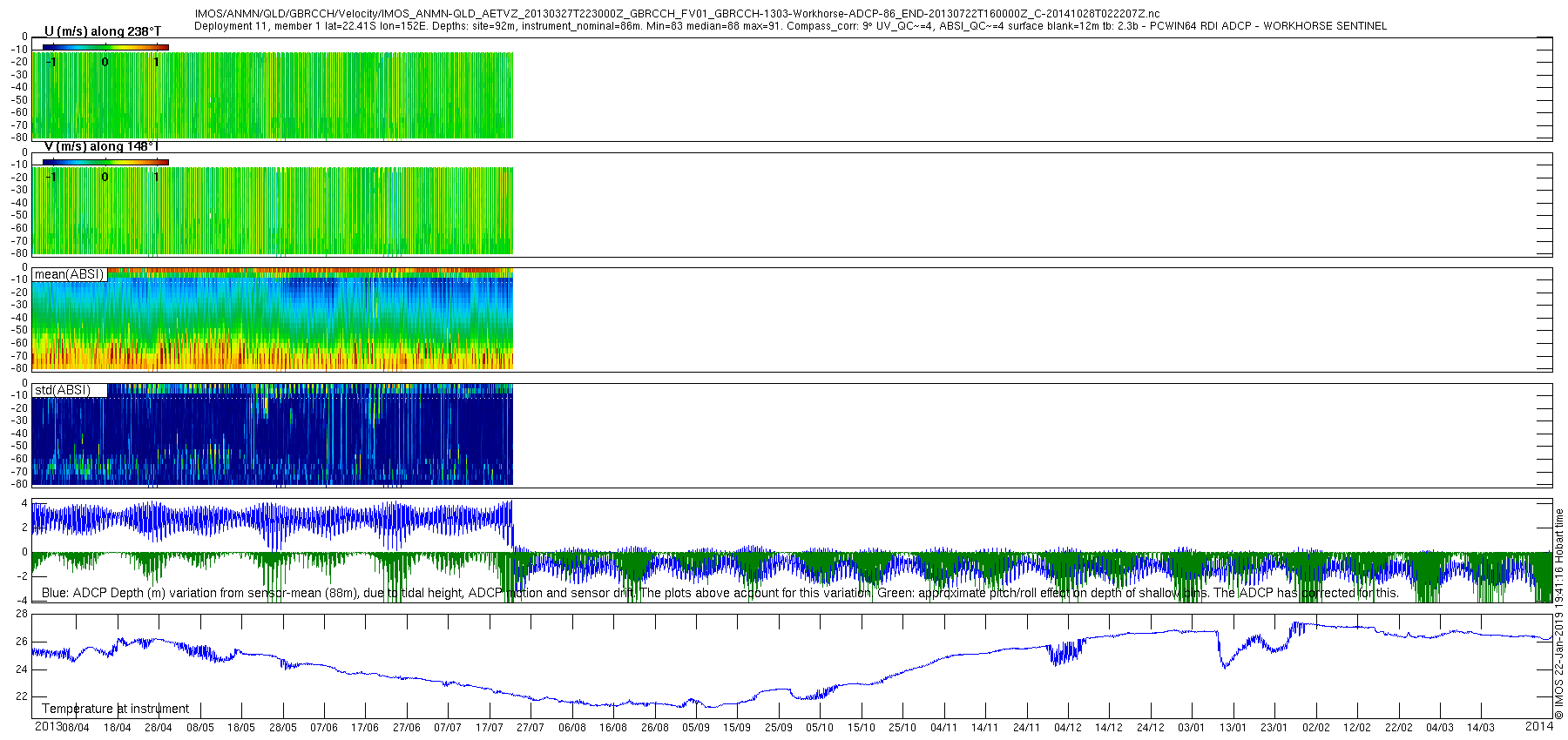Click the V (m/s) along 148°T title
The image size is (1568, 740).
click(101, 146)
